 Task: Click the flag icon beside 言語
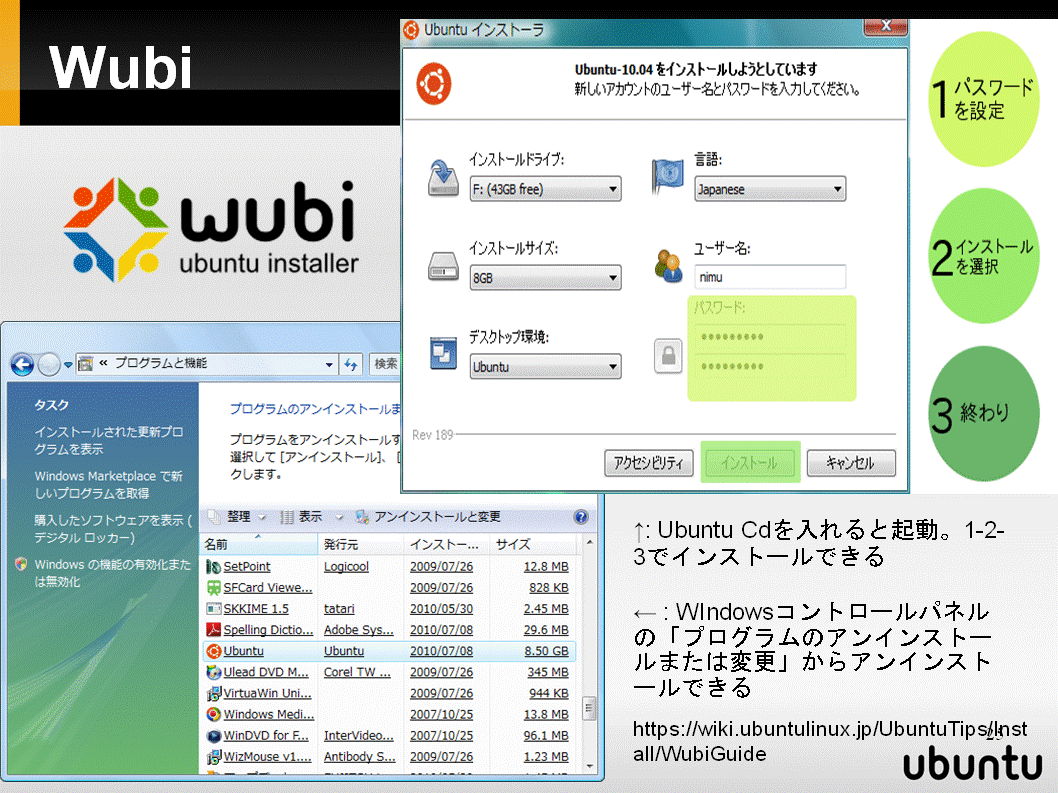coord(667,176)
